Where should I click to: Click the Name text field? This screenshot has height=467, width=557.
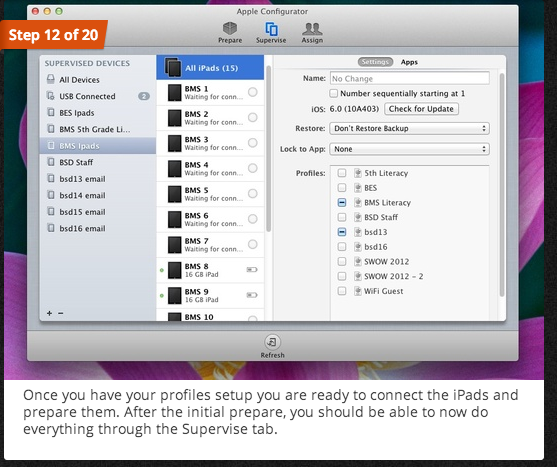[x=410, y=78]
